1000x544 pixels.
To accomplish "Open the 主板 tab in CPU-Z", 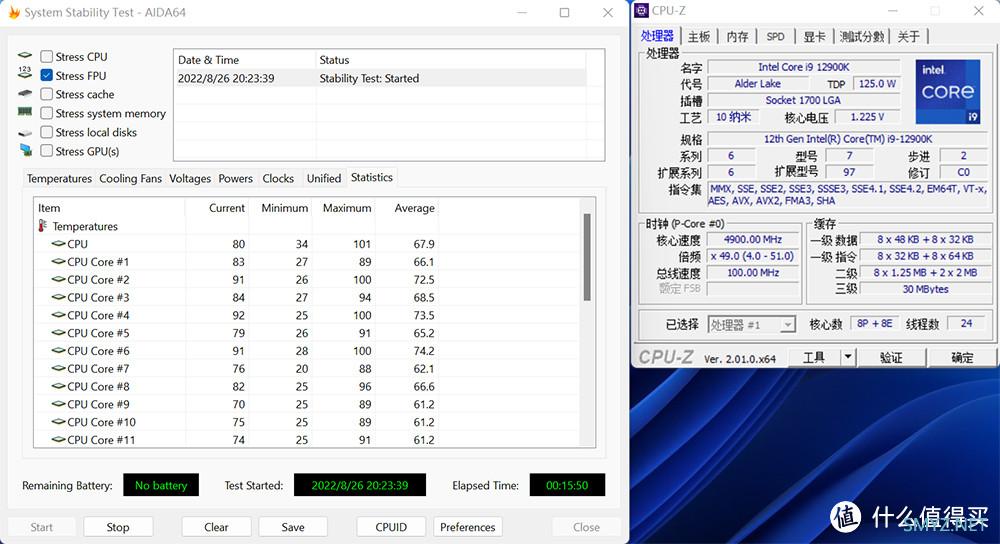I will pyautogui.click(x=698, y=36).
